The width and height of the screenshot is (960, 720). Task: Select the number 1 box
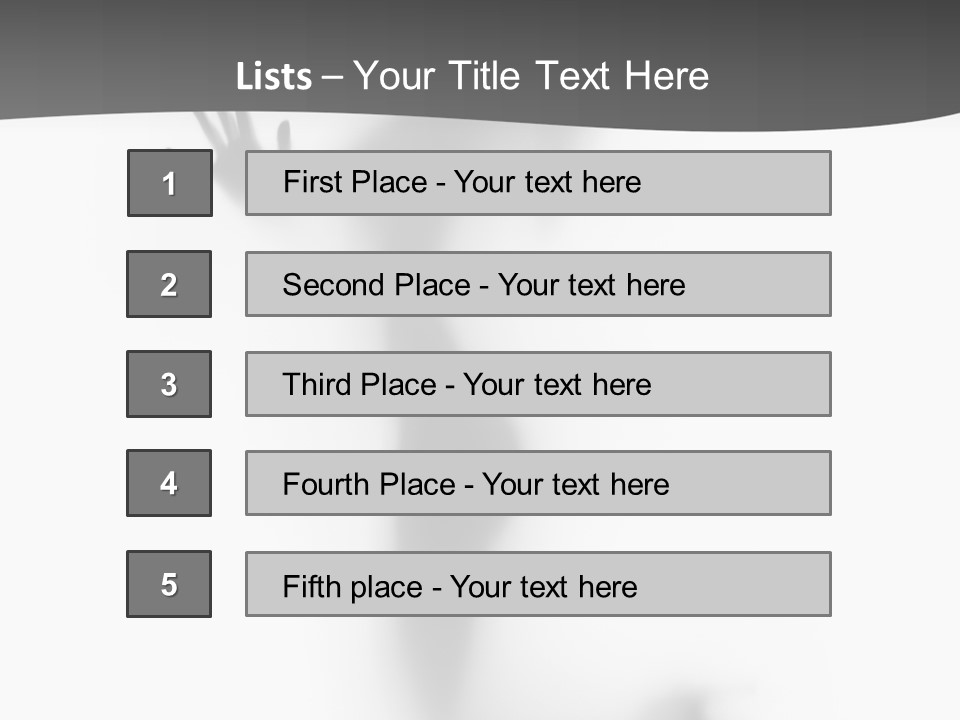(x=169, y=183)
